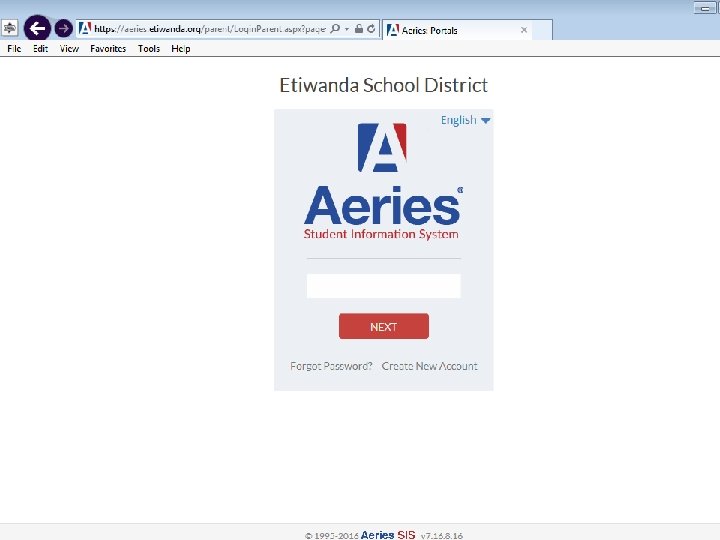Refresh the page with the reload icon
The height and width of the screenshot is (540, 720).
tap(371, 28)
